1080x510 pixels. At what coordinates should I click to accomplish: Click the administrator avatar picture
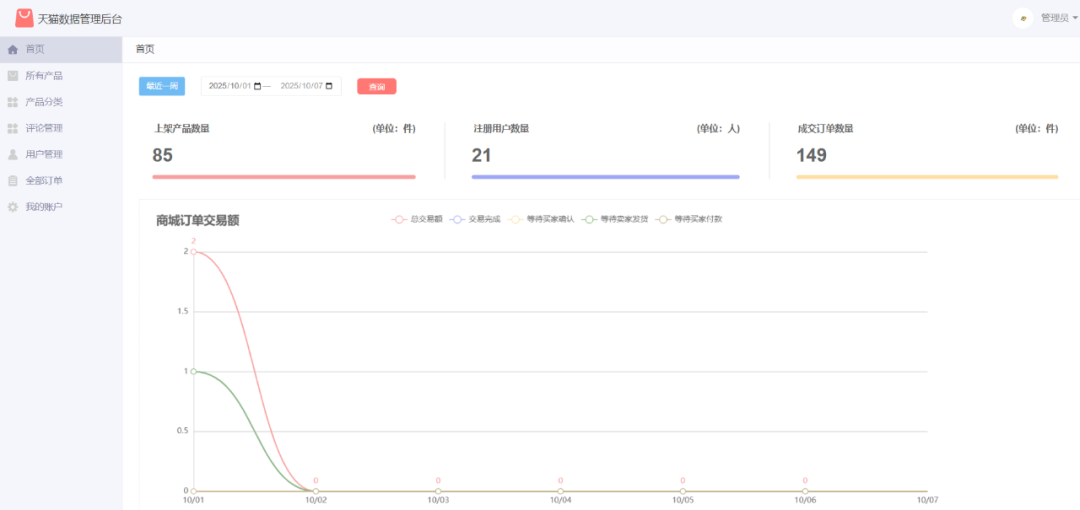1023,19
